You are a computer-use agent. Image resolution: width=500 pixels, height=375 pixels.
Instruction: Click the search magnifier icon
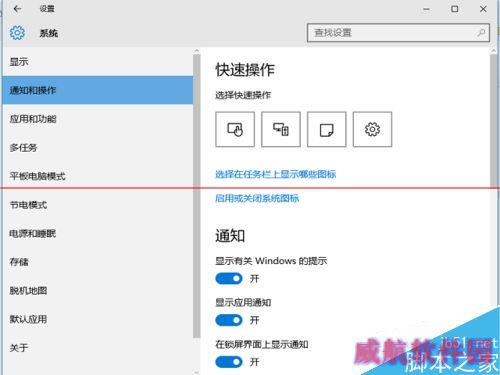pos(481,33)
